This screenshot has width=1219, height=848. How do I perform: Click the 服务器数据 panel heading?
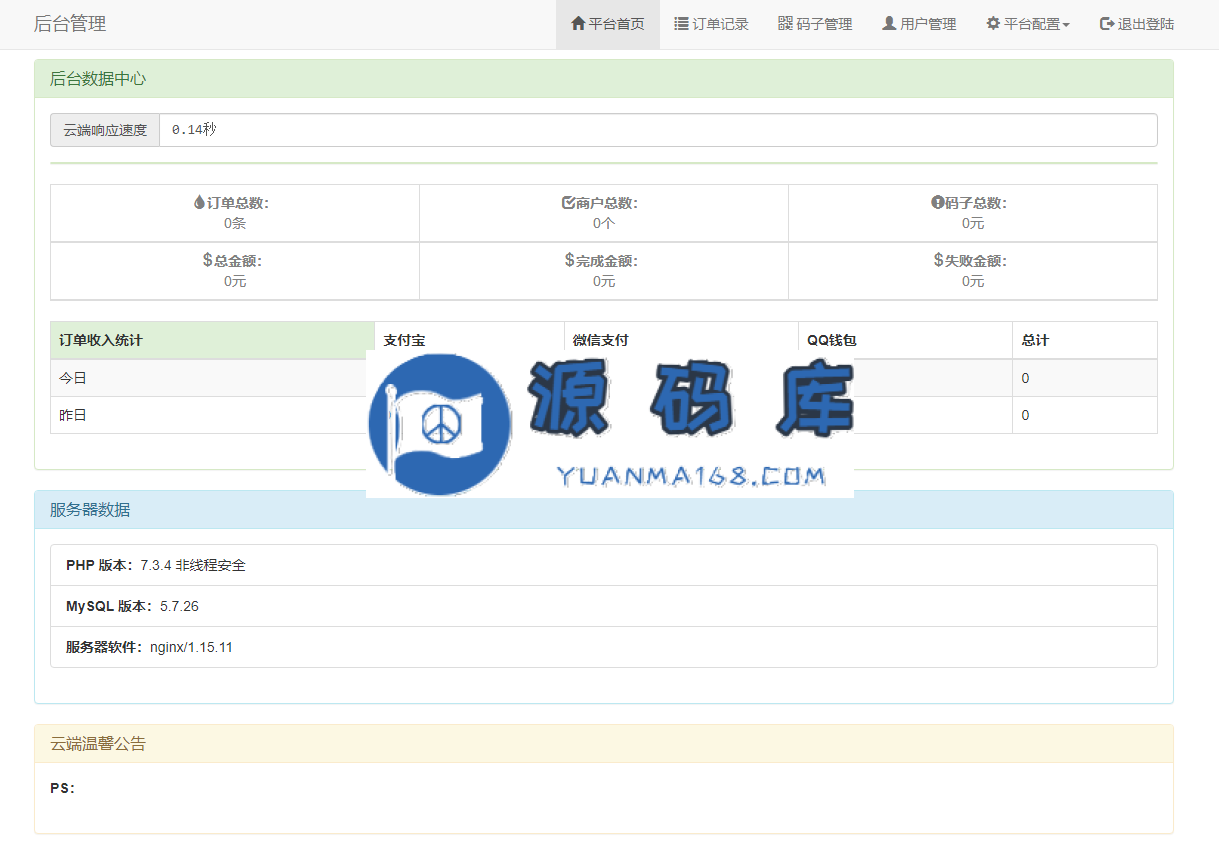(604, 510)
